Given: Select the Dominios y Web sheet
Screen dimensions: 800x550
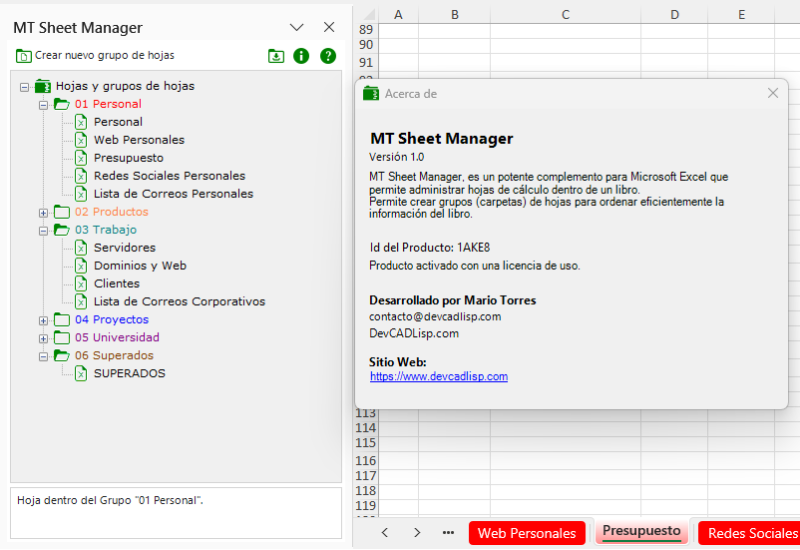Looking at the screenshot, I should coord(140,265).
